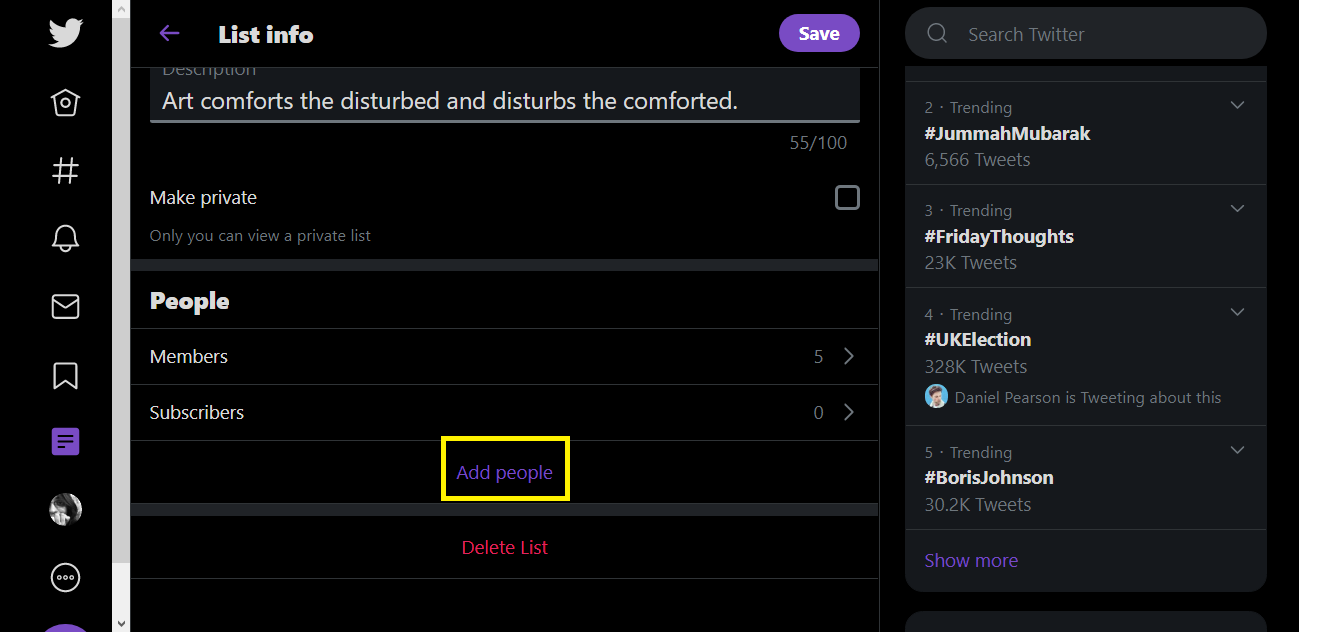Open the Subscribers row
The width and height of the screenshot is (1317, 632).
(504, 412)
